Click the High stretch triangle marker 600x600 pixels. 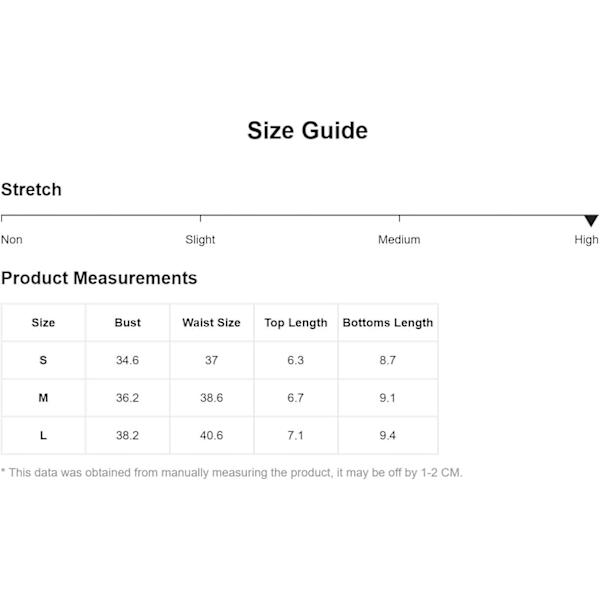pos(591,220)
